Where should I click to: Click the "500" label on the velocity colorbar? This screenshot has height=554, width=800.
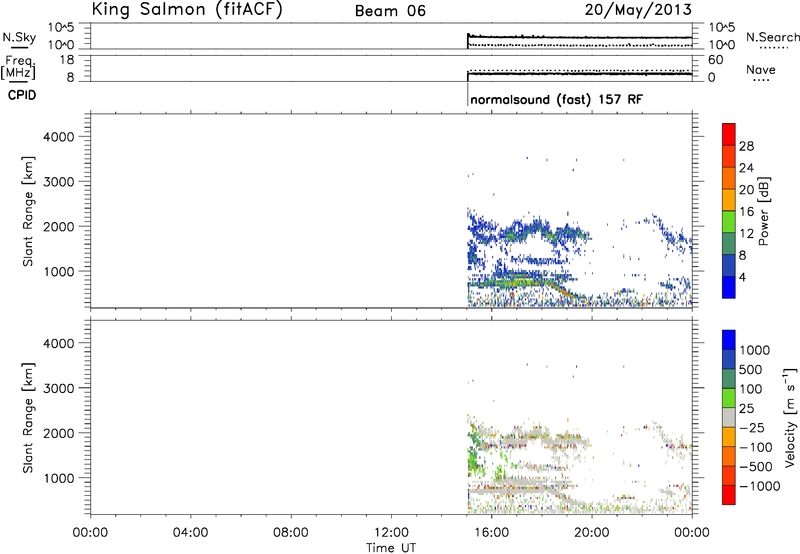pyautogui.click(x=749, y=369)
